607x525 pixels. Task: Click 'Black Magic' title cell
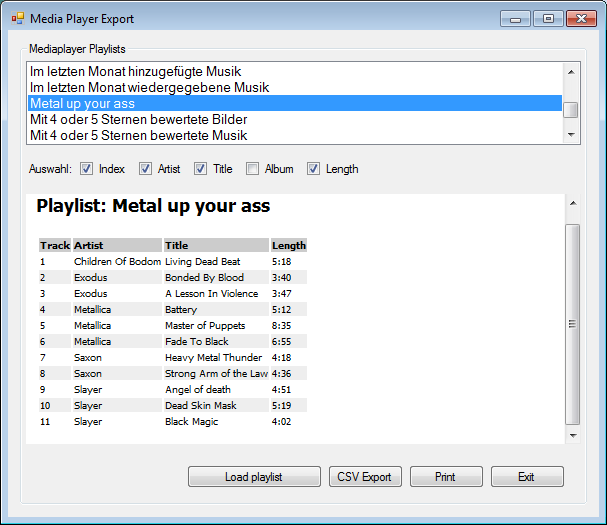(216, 422)
